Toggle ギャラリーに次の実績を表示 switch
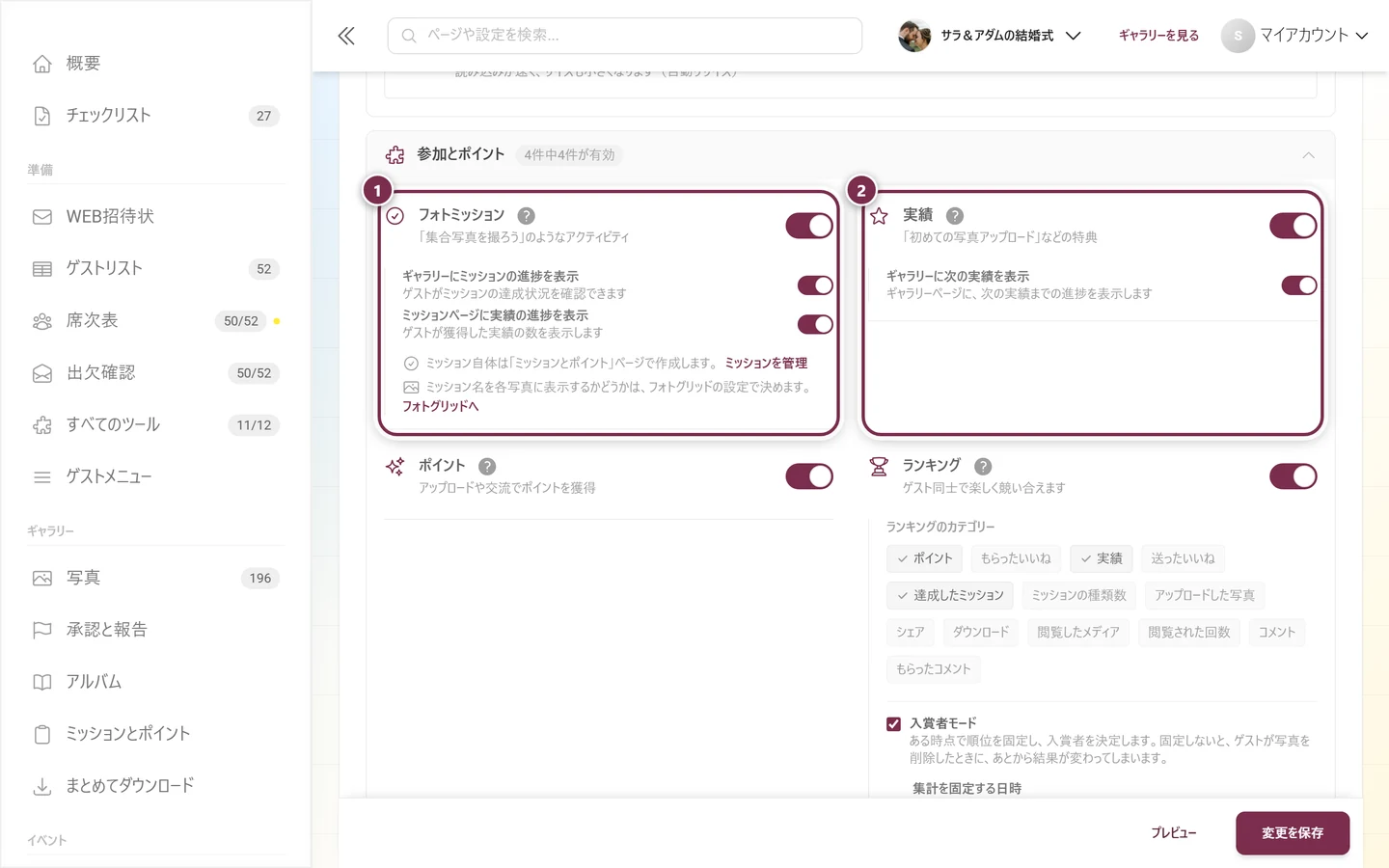 (x=1299, y=285)
